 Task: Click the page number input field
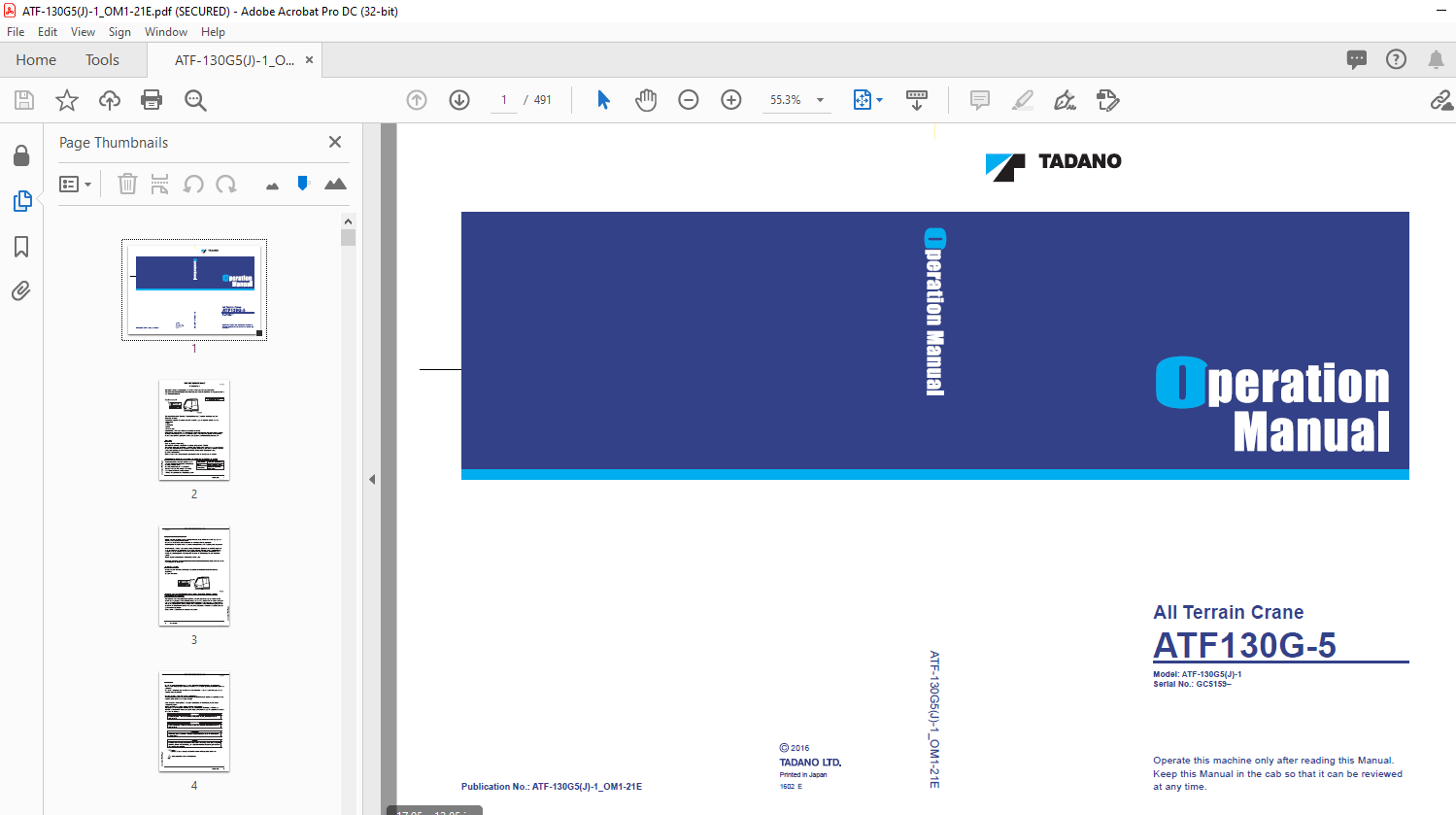pyautogui.click(x=504, y=100)
